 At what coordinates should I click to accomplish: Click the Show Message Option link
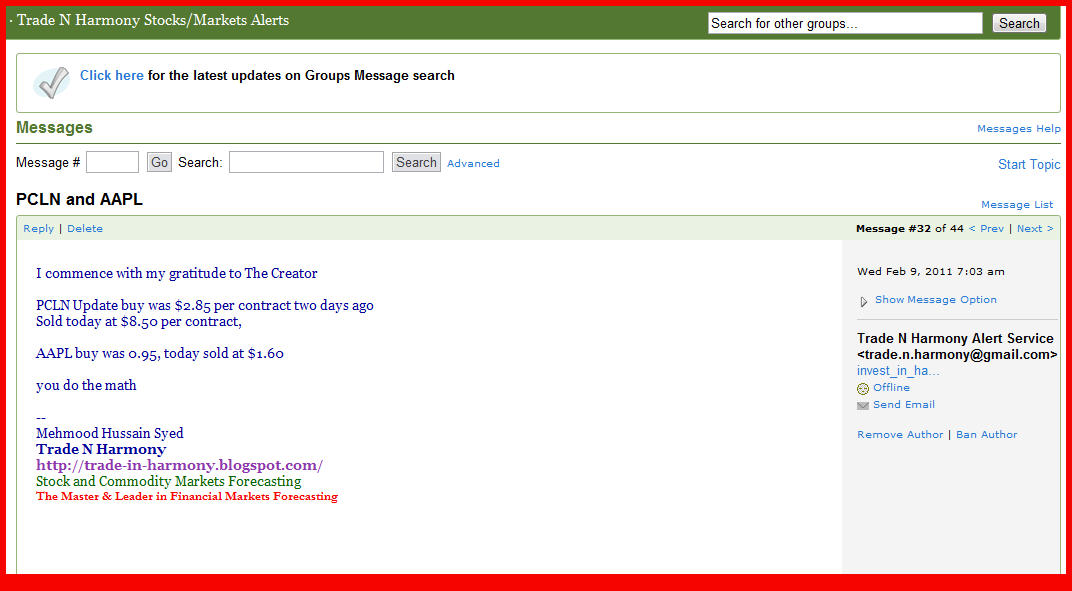click(x=936, y=300)
